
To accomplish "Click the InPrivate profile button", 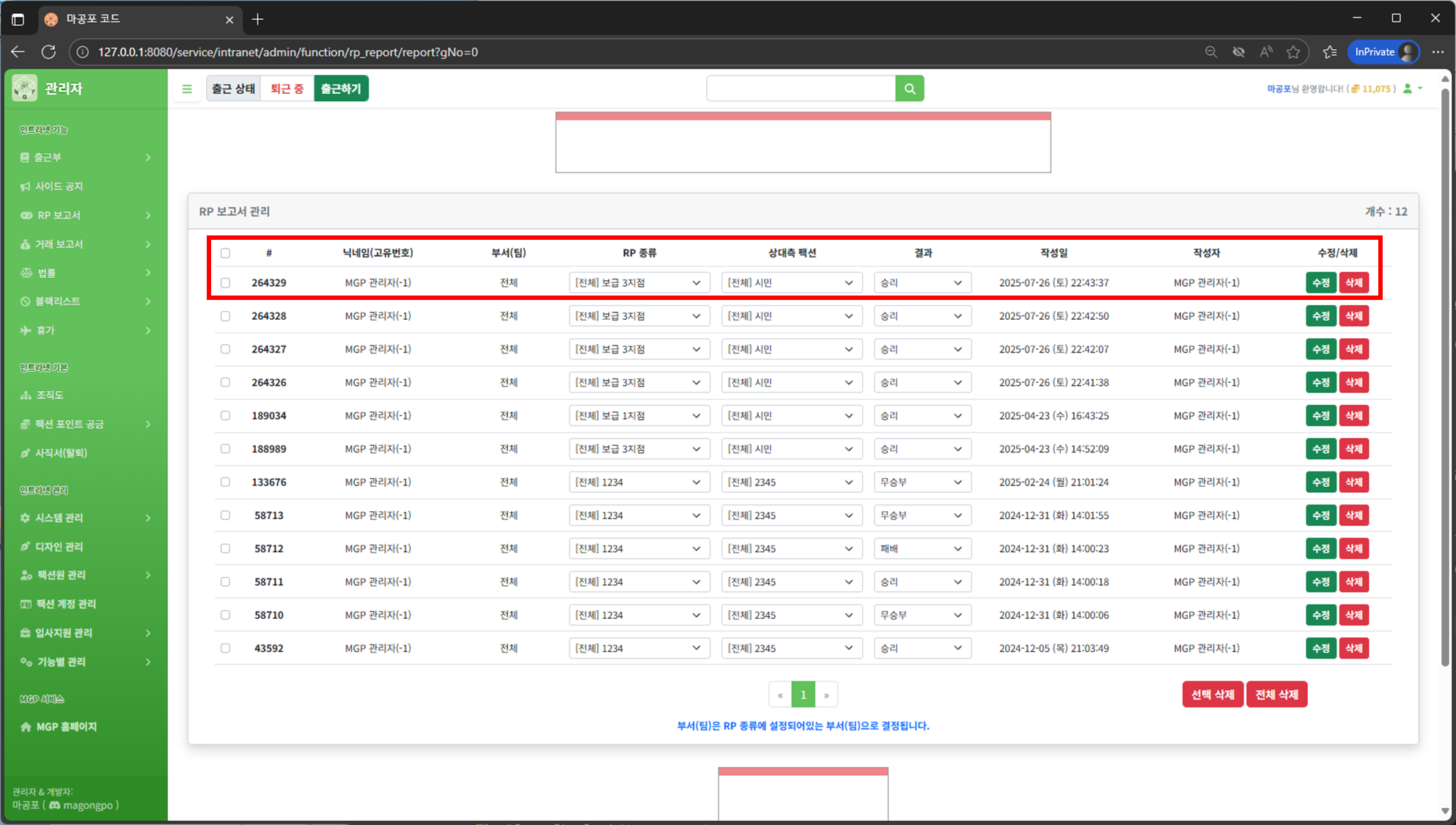I will pyautogui.click(x=1384, y=52).
